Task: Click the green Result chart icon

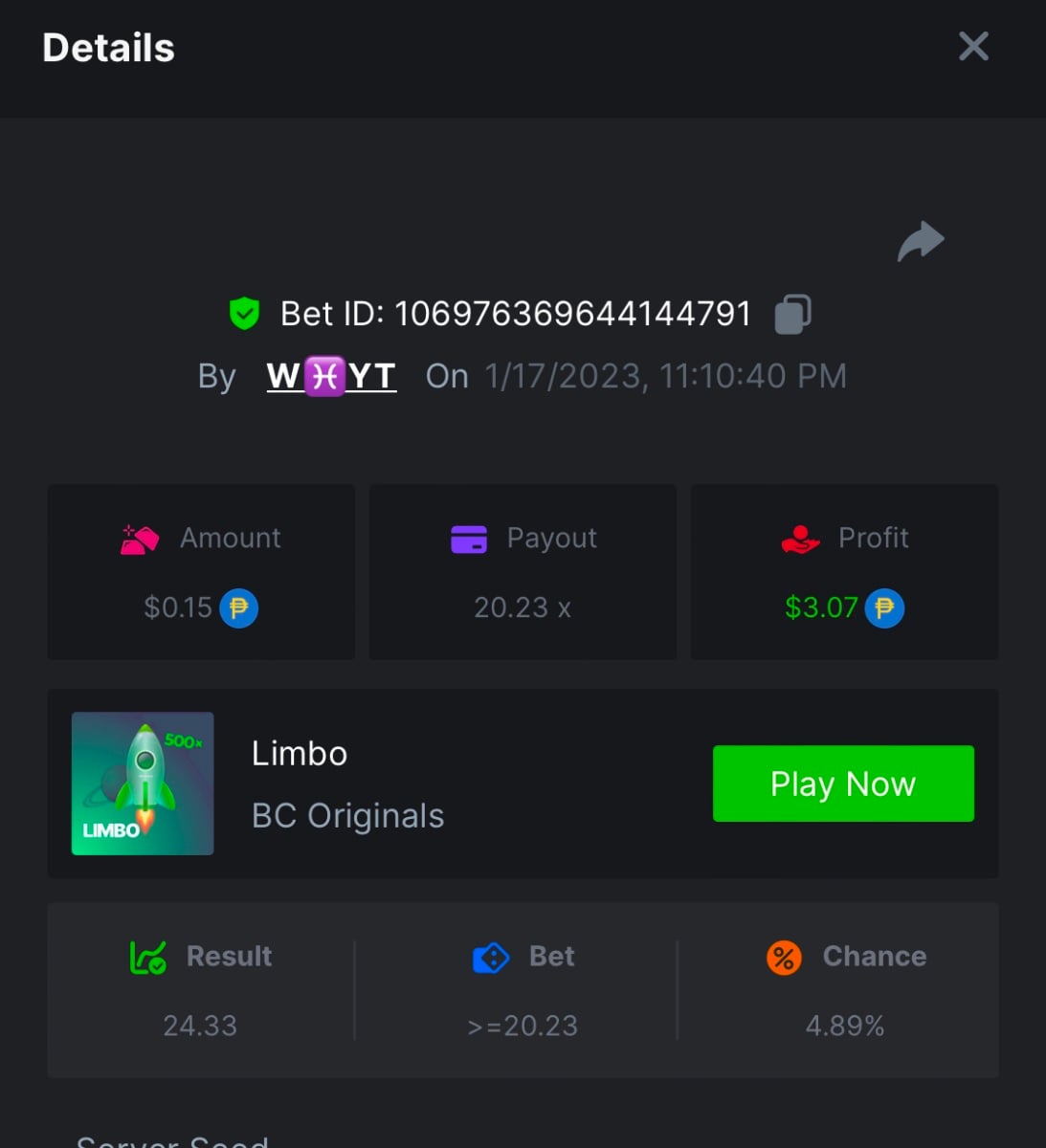Action: tap(148, 957)
